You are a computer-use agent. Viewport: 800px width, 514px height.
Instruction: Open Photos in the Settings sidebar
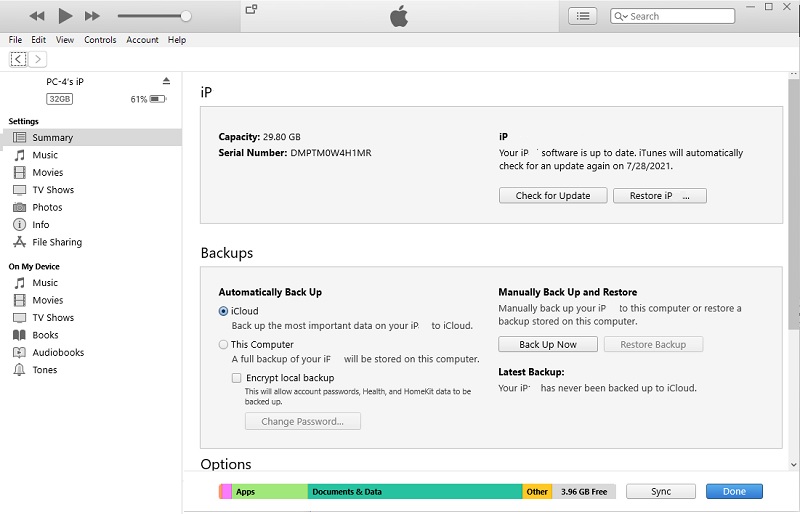(47, 207)
